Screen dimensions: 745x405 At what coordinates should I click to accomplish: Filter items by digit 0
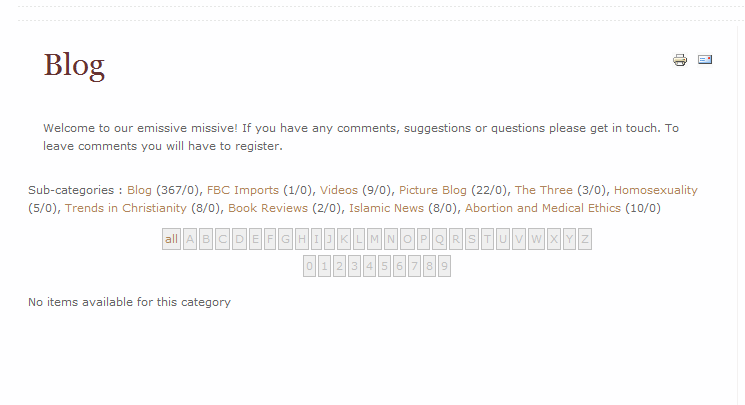coord(310,266)
